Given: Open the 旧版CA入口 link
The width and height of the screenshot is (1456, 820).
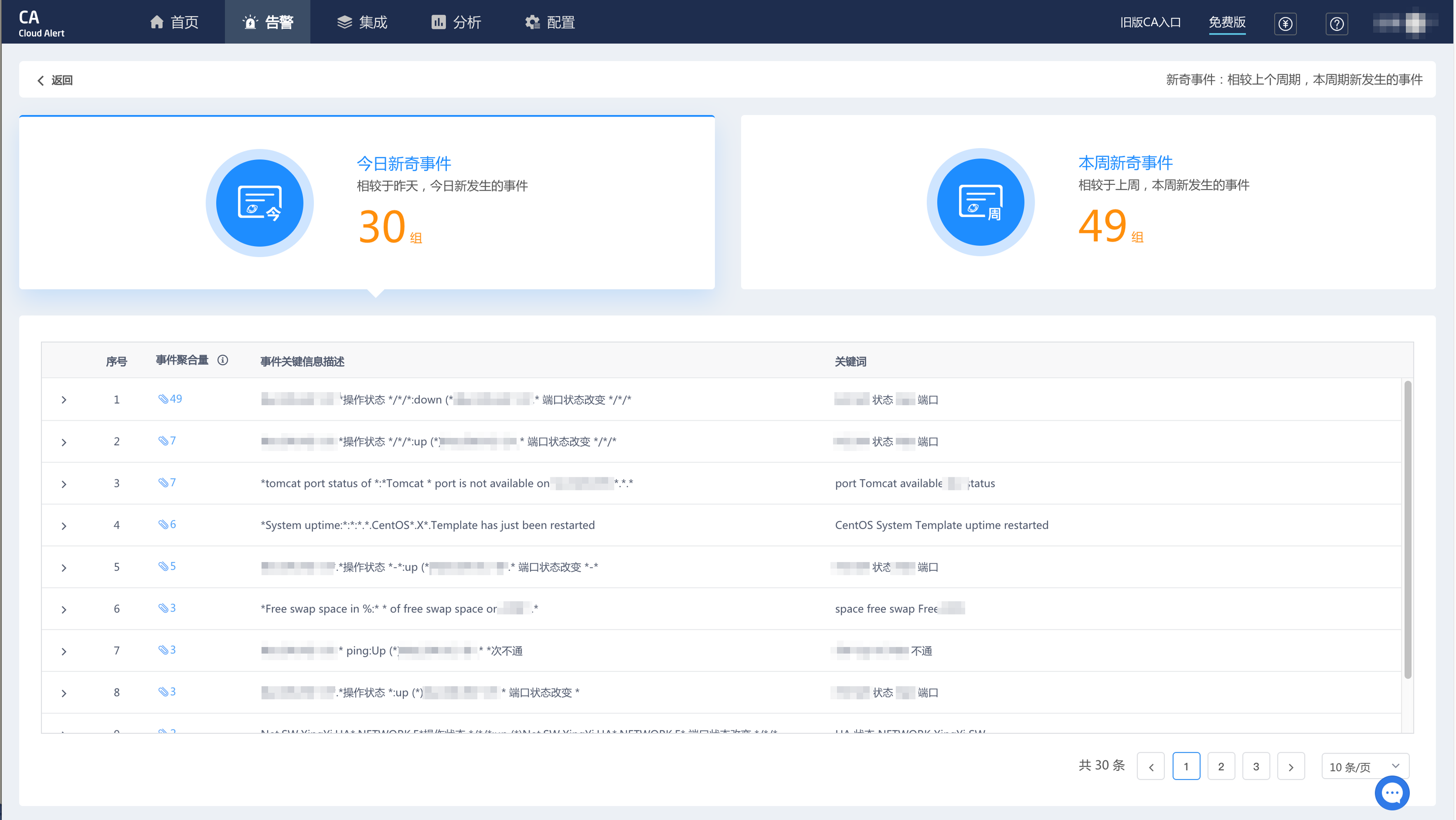Looking at the screenshot, I should click(x=1150, y=22).
